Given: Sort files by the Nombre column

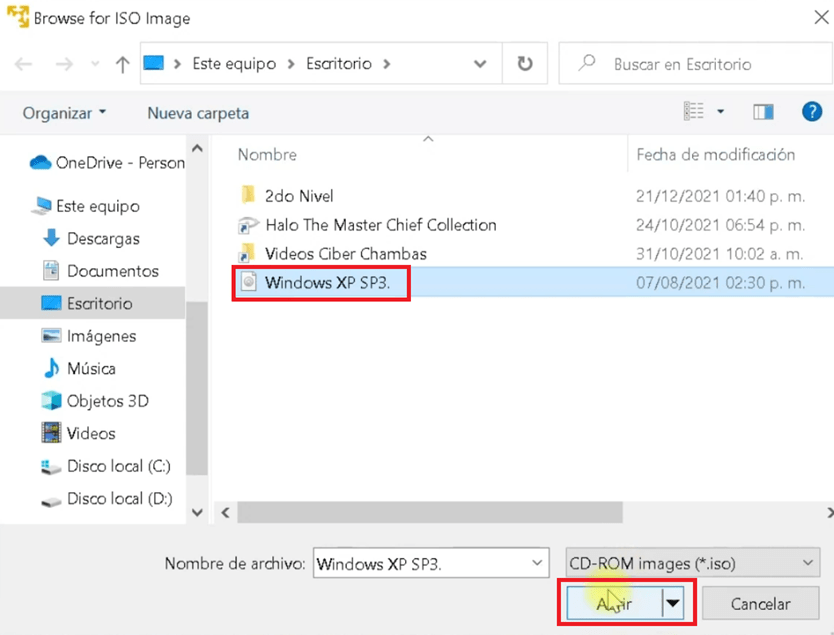Looking at the screenshot, I should 267,155.
